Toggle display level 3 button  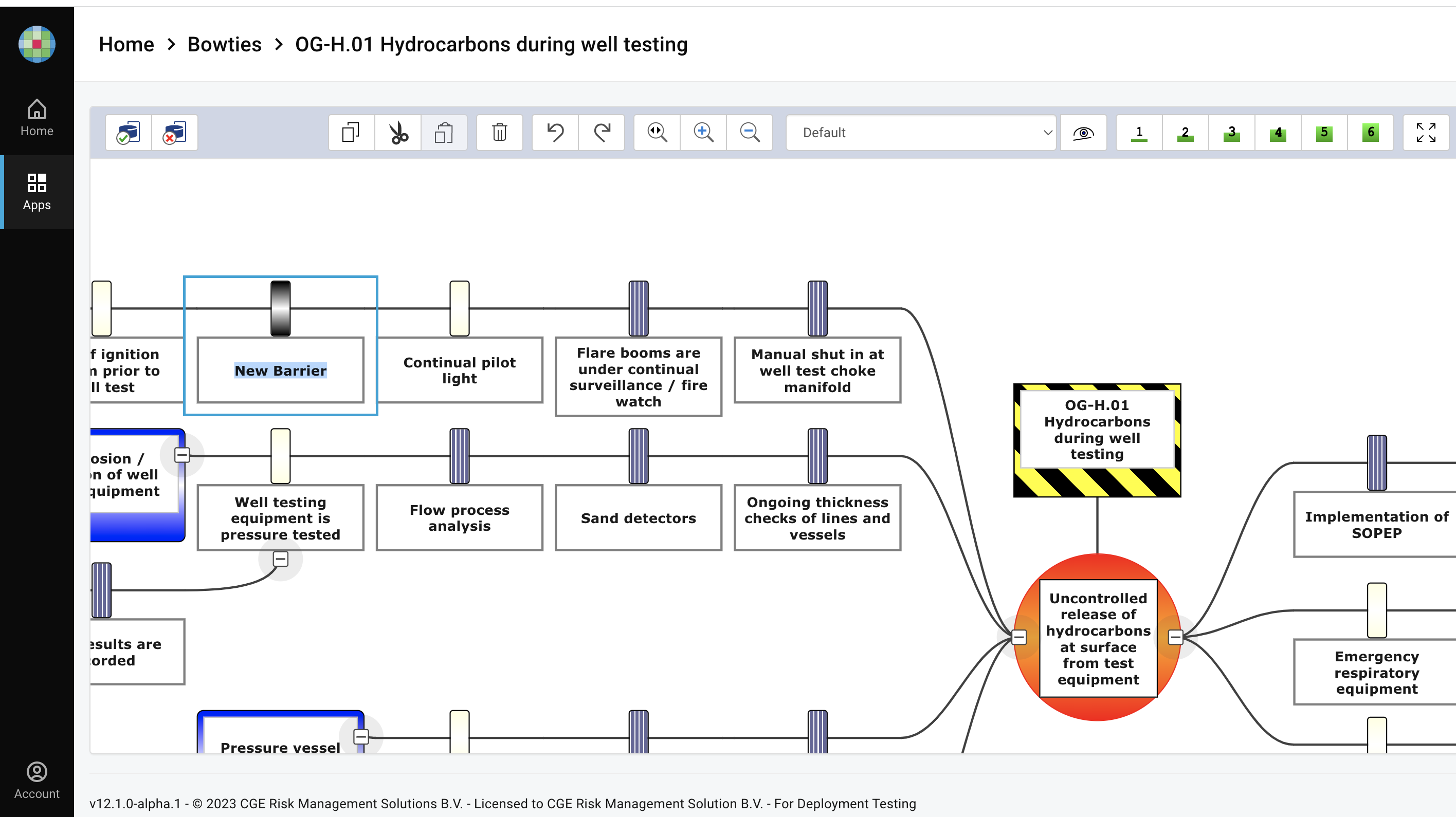[1231, 133]
